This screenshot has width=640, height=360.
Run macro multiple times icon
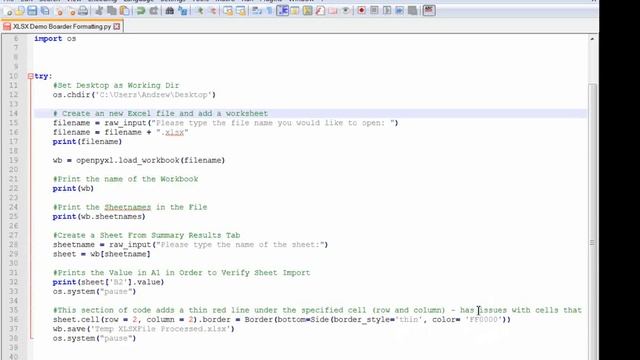(x=399, y=11)
